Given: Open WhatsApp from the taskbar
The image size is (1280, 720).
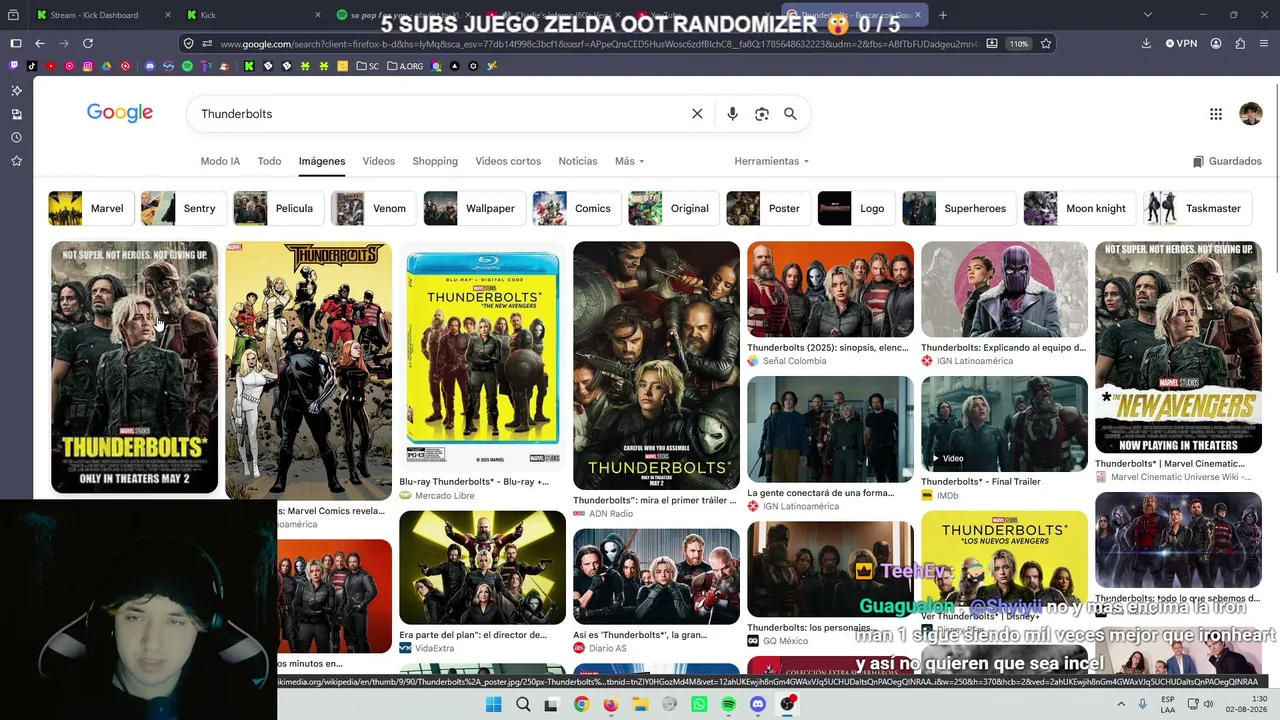Looking at the screenshot, I should (x=699, y=705).
